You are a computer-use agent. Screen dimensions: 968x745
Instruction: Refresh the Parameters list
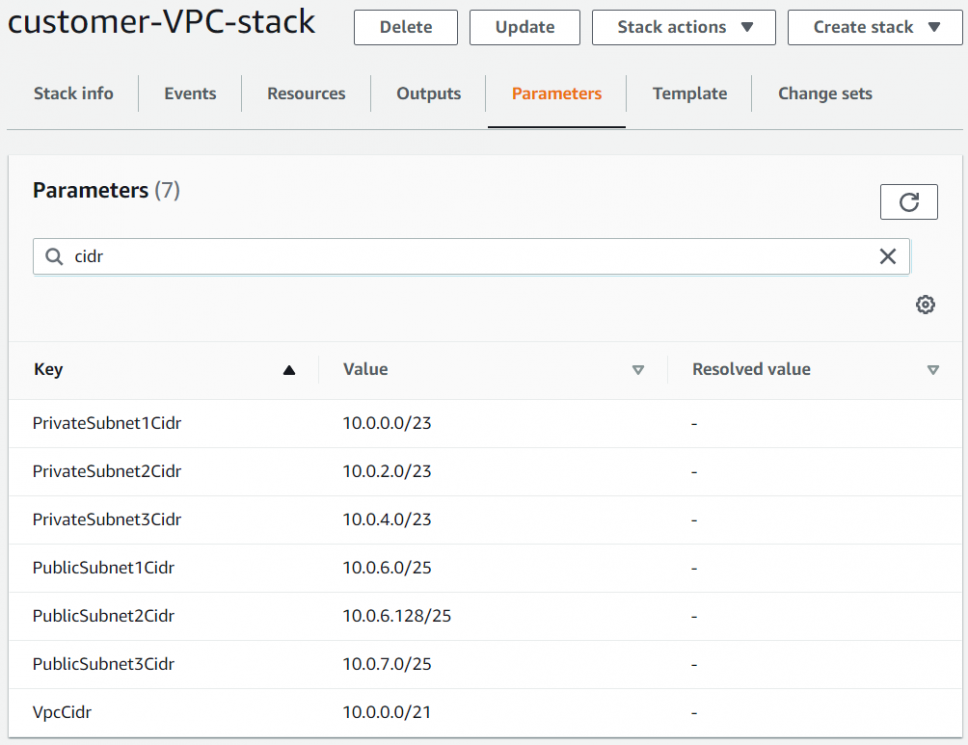[x=908, y=201]
